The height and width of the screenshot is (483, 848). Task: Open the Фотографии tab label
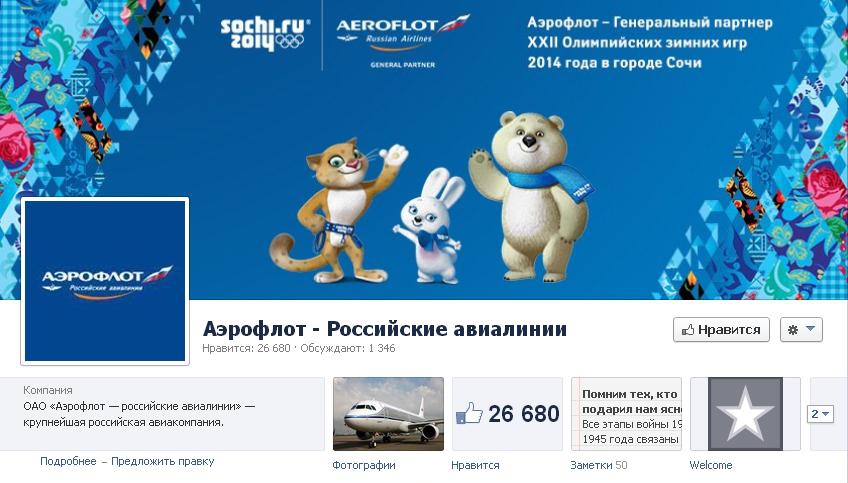[x=363, y=465]
